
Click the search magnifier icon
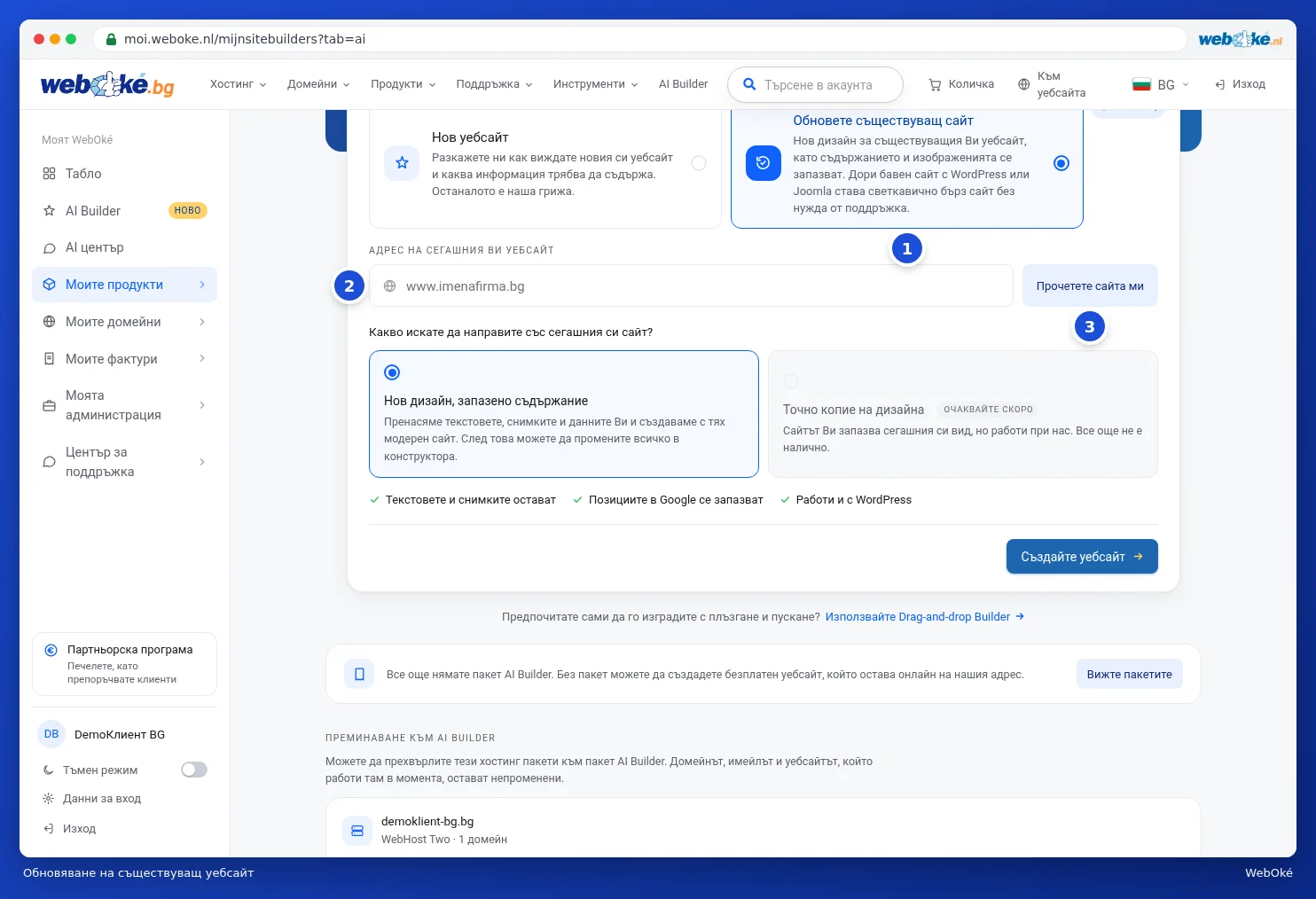tap(749, 84)
